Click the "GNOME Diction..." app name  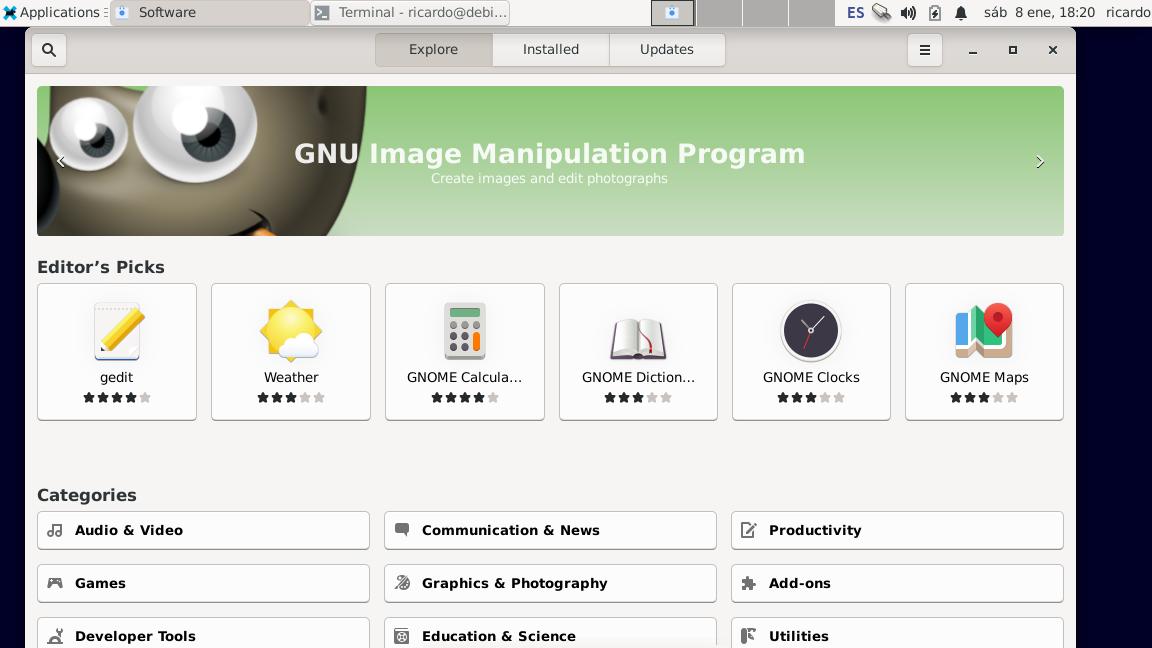pos(638,377)
